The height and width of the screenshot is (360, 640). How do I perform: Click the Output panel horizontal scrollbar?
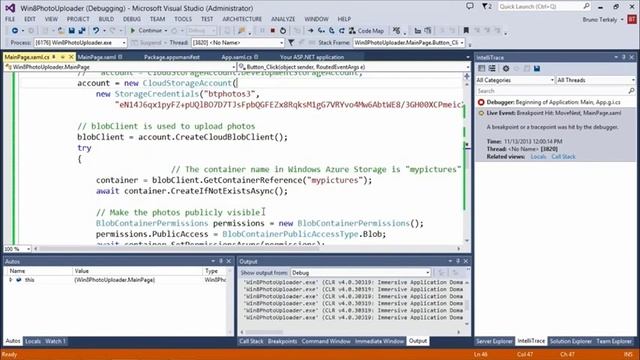pyautogui.click(x=351, y=332)
